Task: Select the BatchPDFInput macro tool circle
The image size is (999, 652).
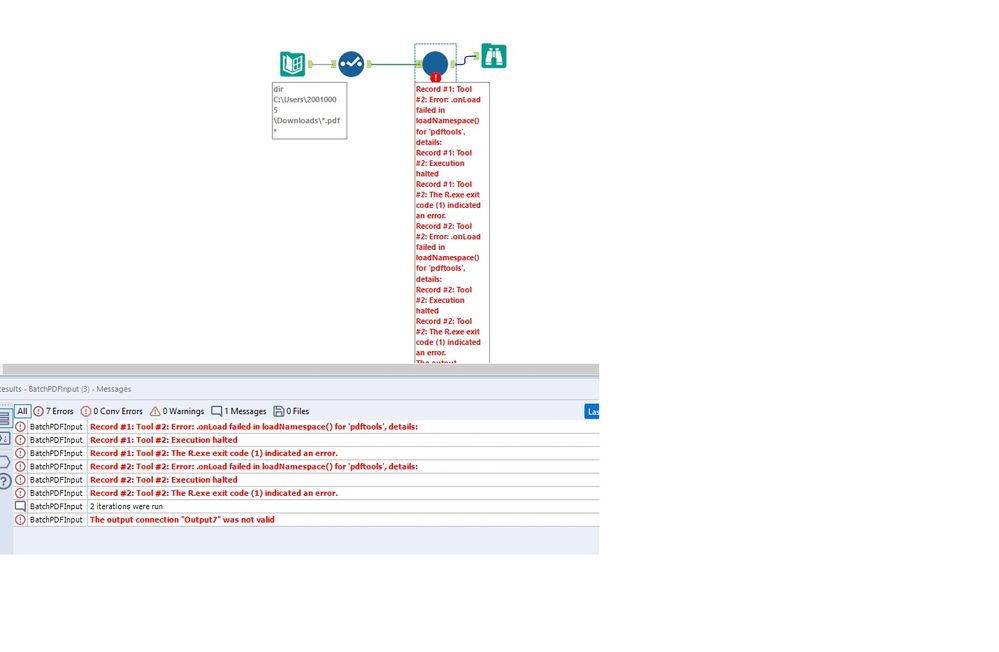Action: tap(435, 64)
